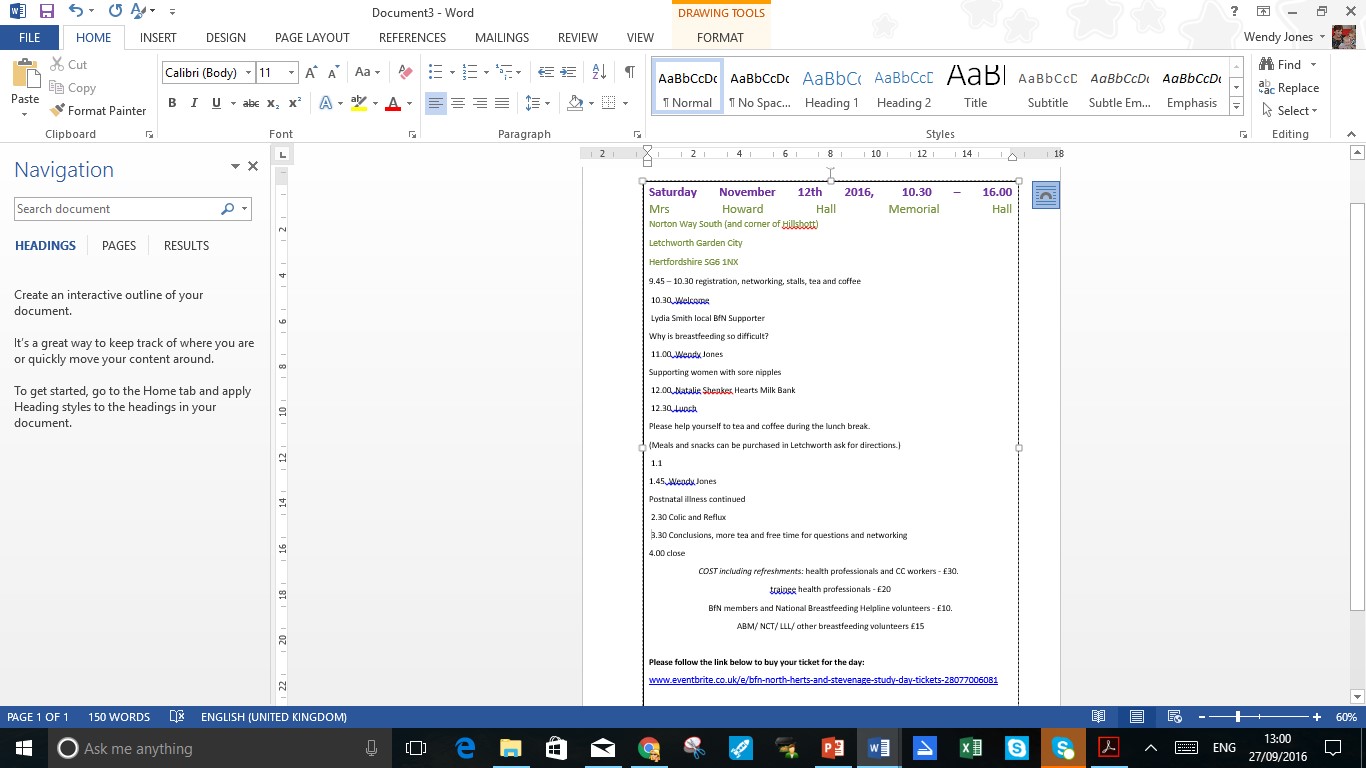1366x768 pixels.
Task: Click the Increase Indent icon
Action: click(x=568, y=72)
